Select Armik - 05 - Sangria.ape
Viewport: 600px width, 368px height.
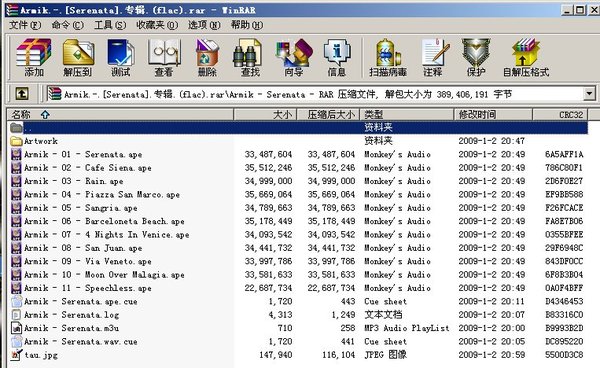(81, 208)
